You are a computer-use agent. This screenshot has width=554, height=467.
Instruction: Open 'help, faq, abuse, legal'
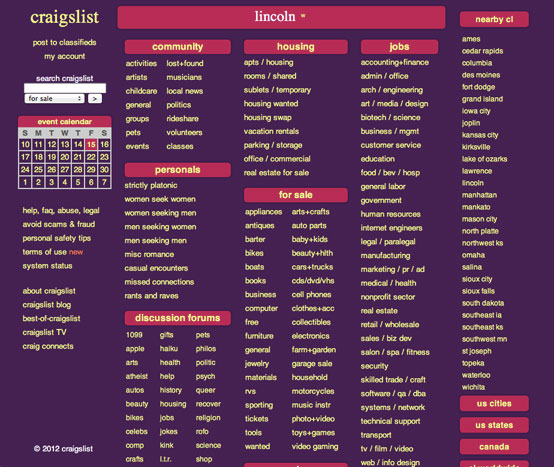point(61,211)
